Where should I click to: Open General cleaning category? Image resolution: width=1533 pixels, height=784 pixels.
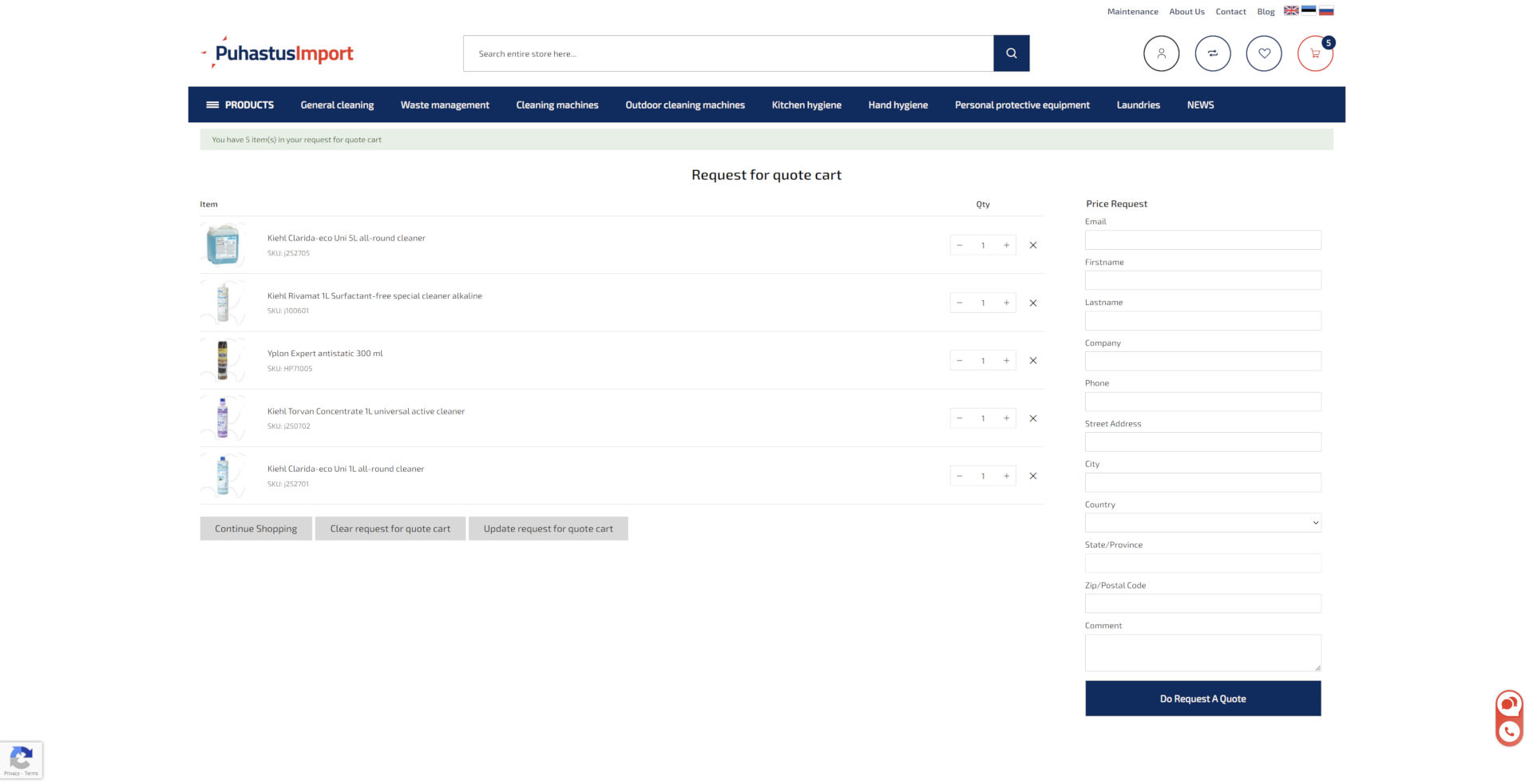(x=337, y=105)
